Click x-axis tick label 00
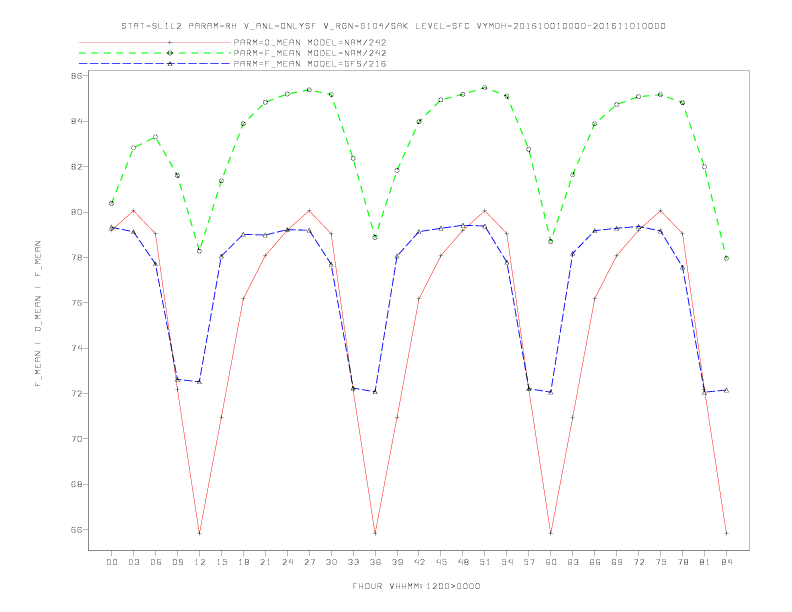This screenshot has width=792, height=612. pos(112,562)
